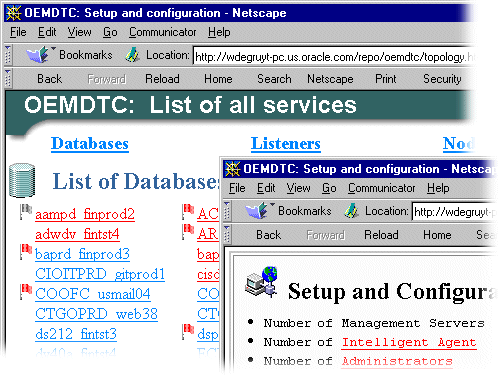Click 'OEMDTC: List of all services' banner text
This screenshot has height=375, width=498.
(190, 105)
